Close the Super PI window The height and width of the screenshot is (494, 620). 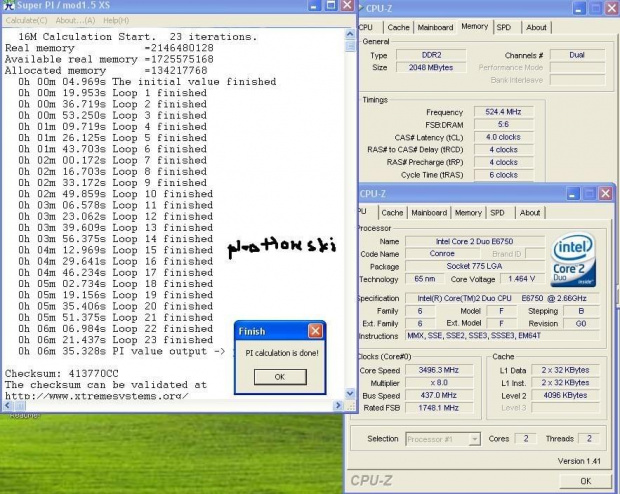347,6
